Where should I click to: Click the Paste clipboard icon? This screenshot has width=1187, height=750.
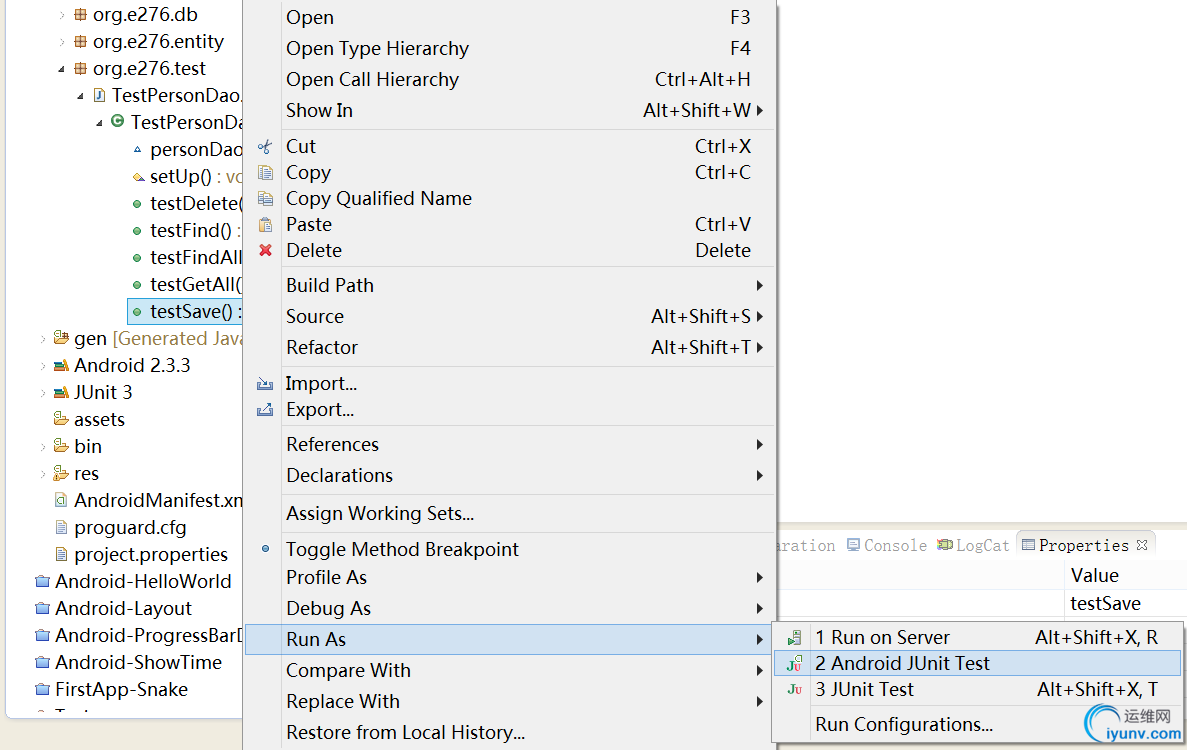(265, 225)
